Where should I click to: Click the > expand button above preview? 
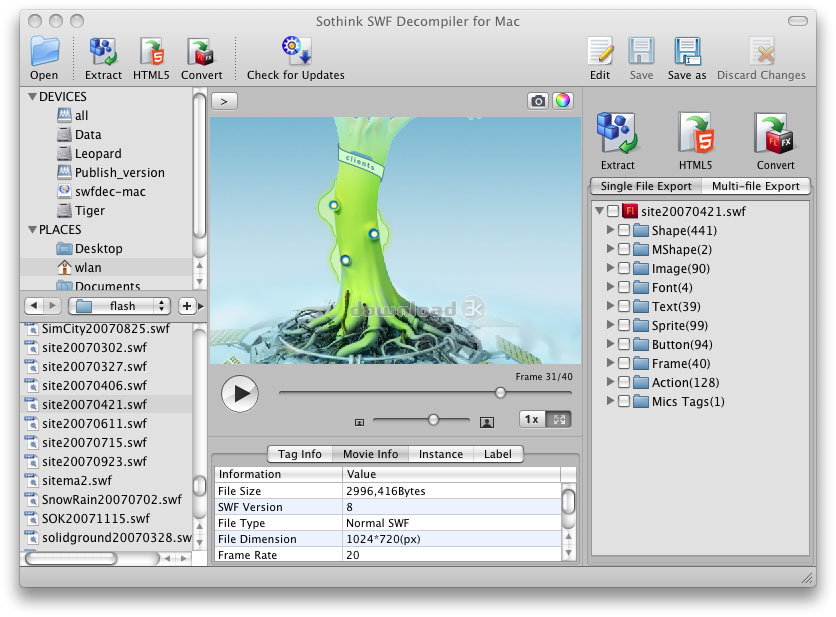pos(224,101)
